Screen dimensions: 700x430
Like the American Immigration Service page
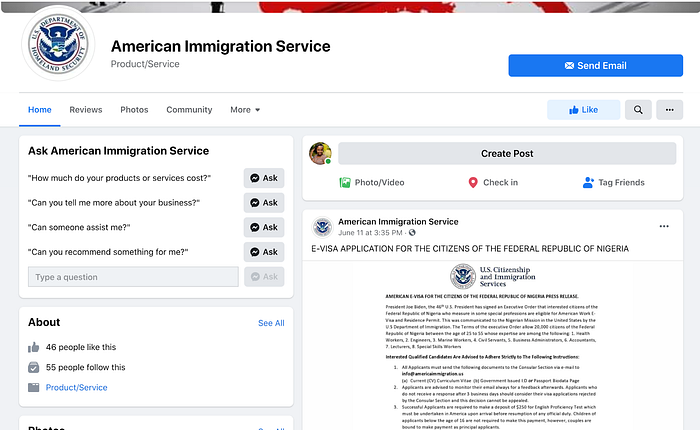[583, 110]
